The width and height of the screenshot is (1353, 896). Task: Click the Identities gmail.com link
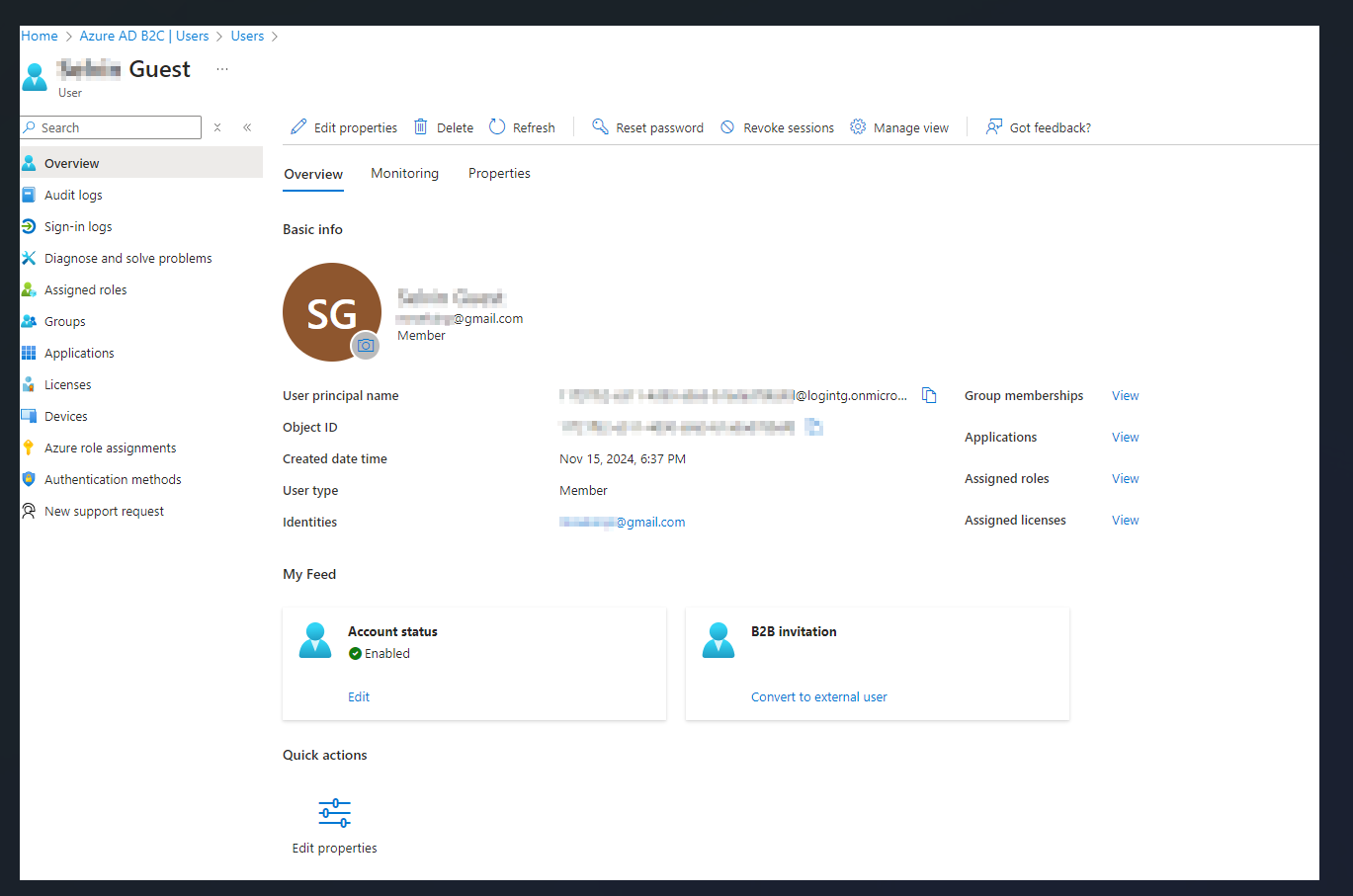pos(622,522)
